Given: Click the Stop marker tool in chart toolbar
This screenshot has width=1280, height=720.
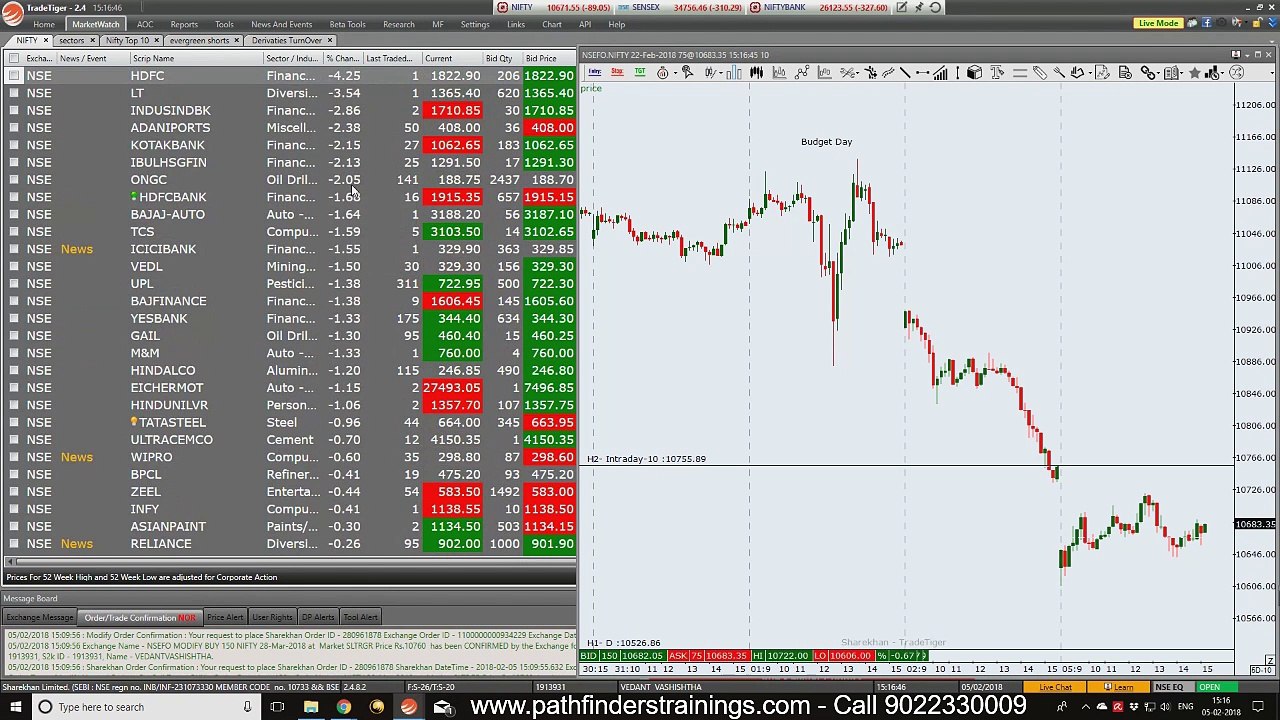Looking at the screenshot, I should pos(617,72).
